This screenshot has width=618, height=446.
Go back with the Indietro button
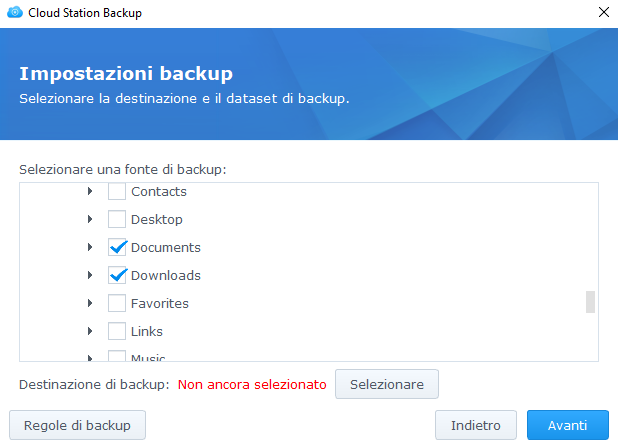click(475, 425)
